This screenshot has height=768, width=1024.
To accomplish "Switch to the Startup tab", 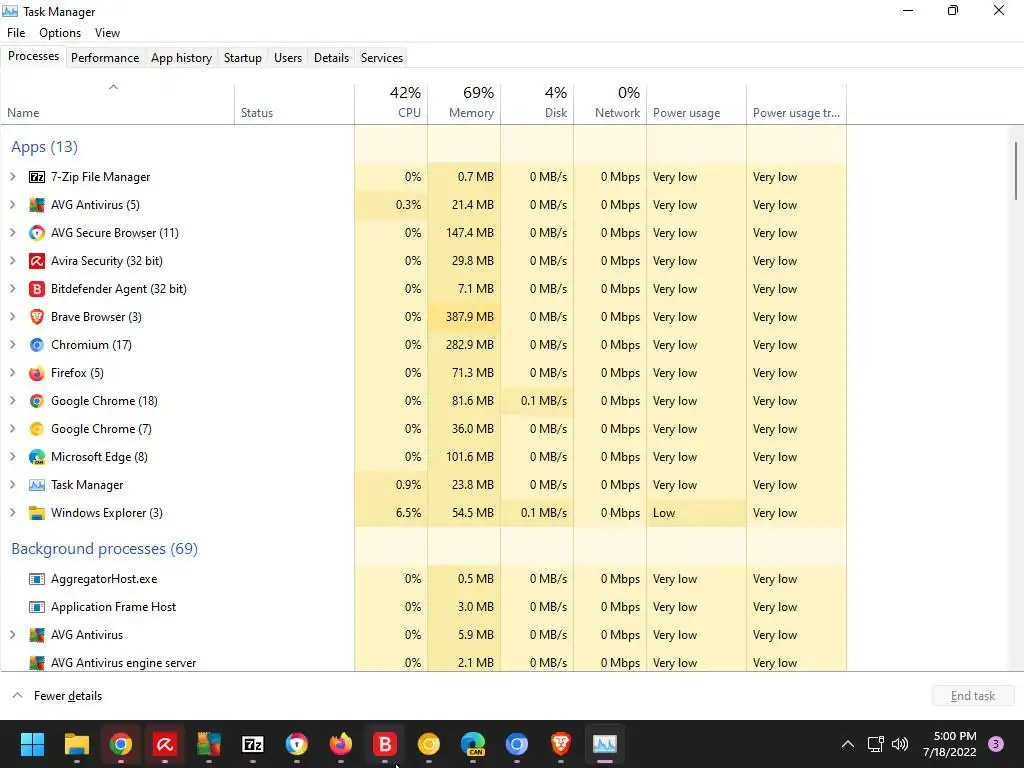I will tap(243, 57).
